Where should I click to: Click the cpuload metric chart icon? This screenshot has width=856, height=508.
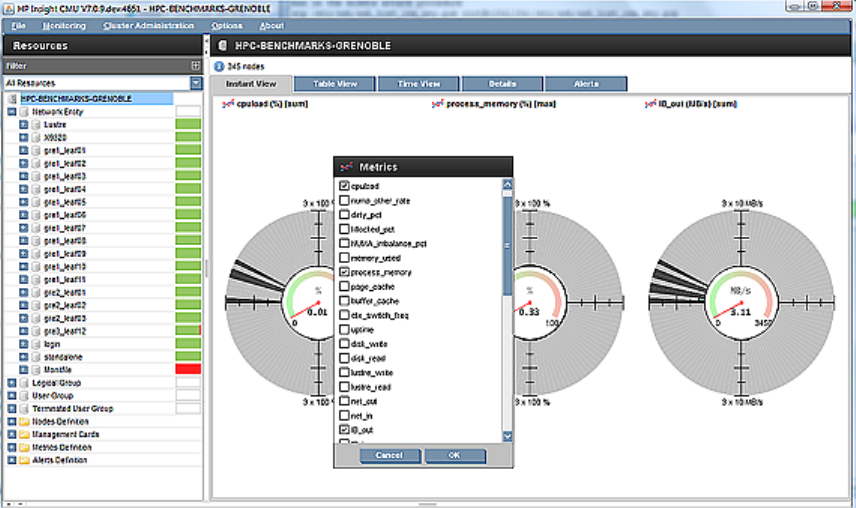(227, 103)
